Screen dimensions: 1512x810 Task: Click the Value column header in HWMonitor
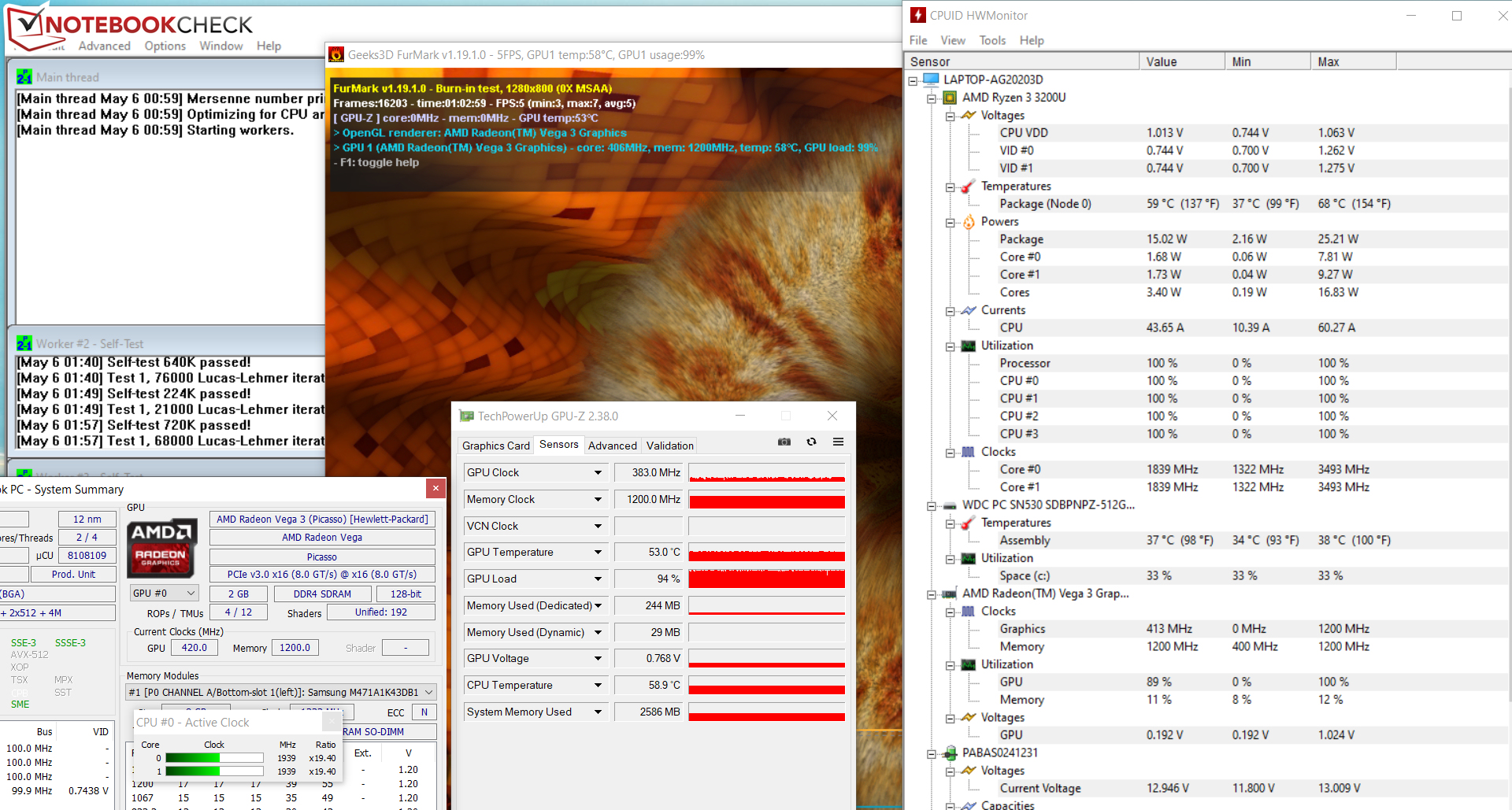click(x=1182, y=61)
